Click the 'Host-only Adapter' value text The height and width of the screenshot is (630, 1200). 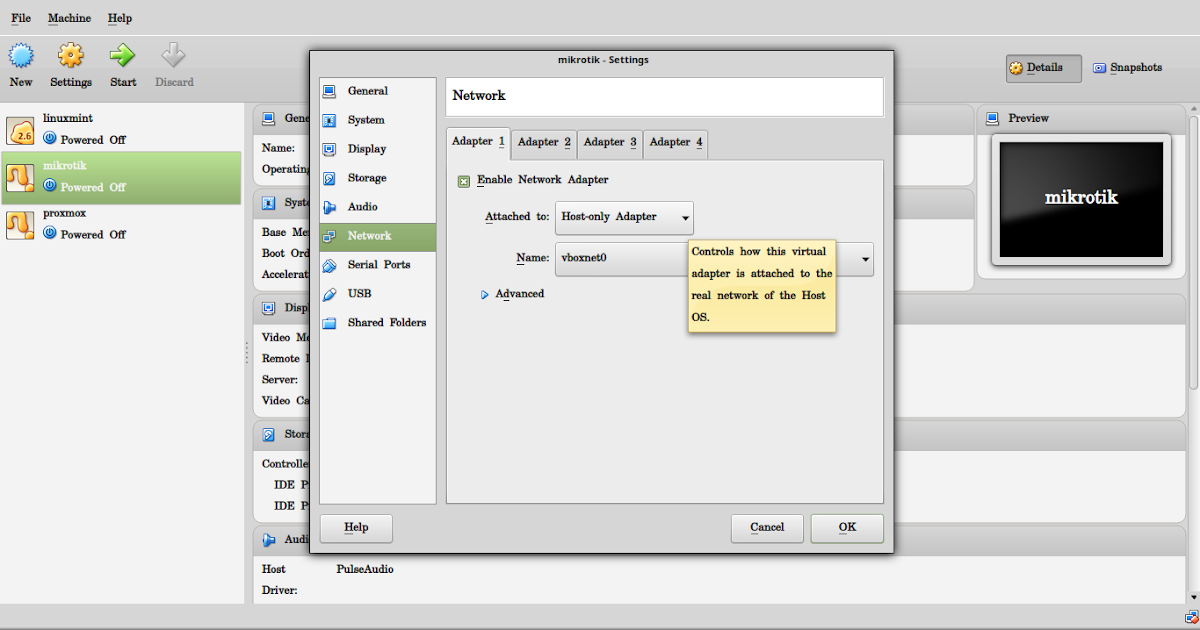click(609, 217)
